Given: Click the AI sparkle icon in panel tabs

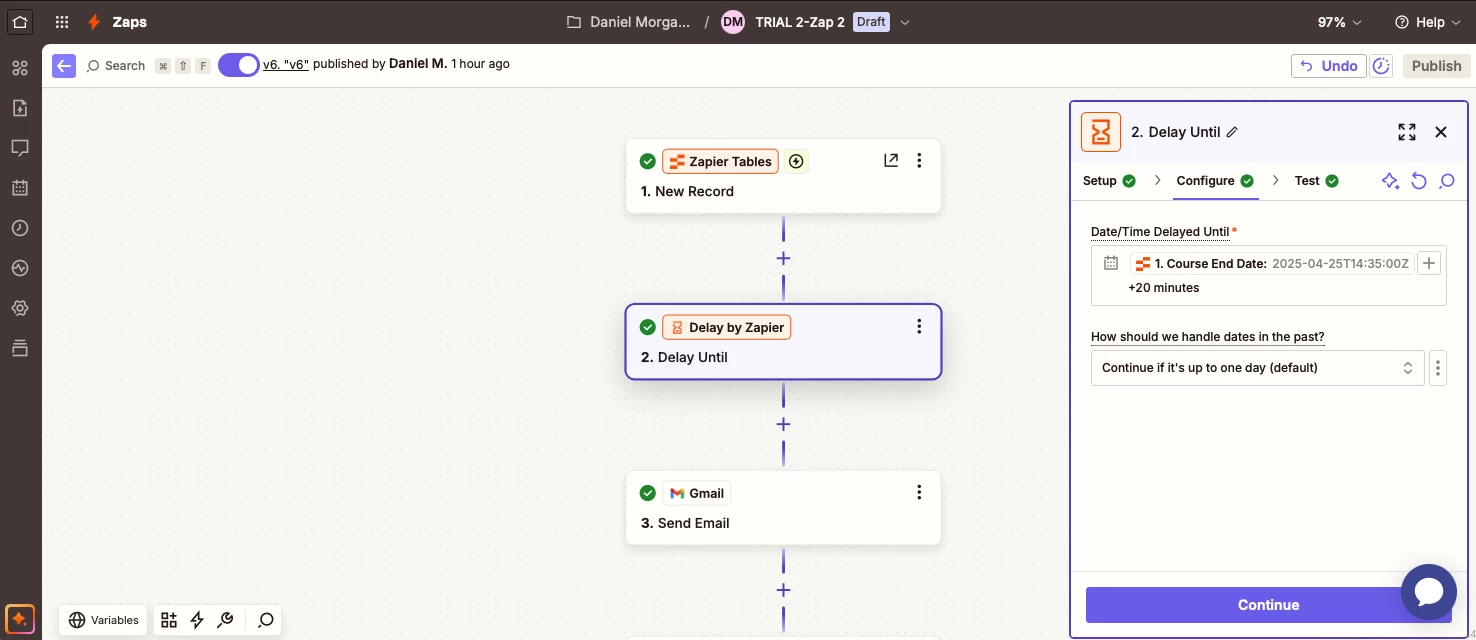Looking at the screenshot, I should (x=1390, y=181).
